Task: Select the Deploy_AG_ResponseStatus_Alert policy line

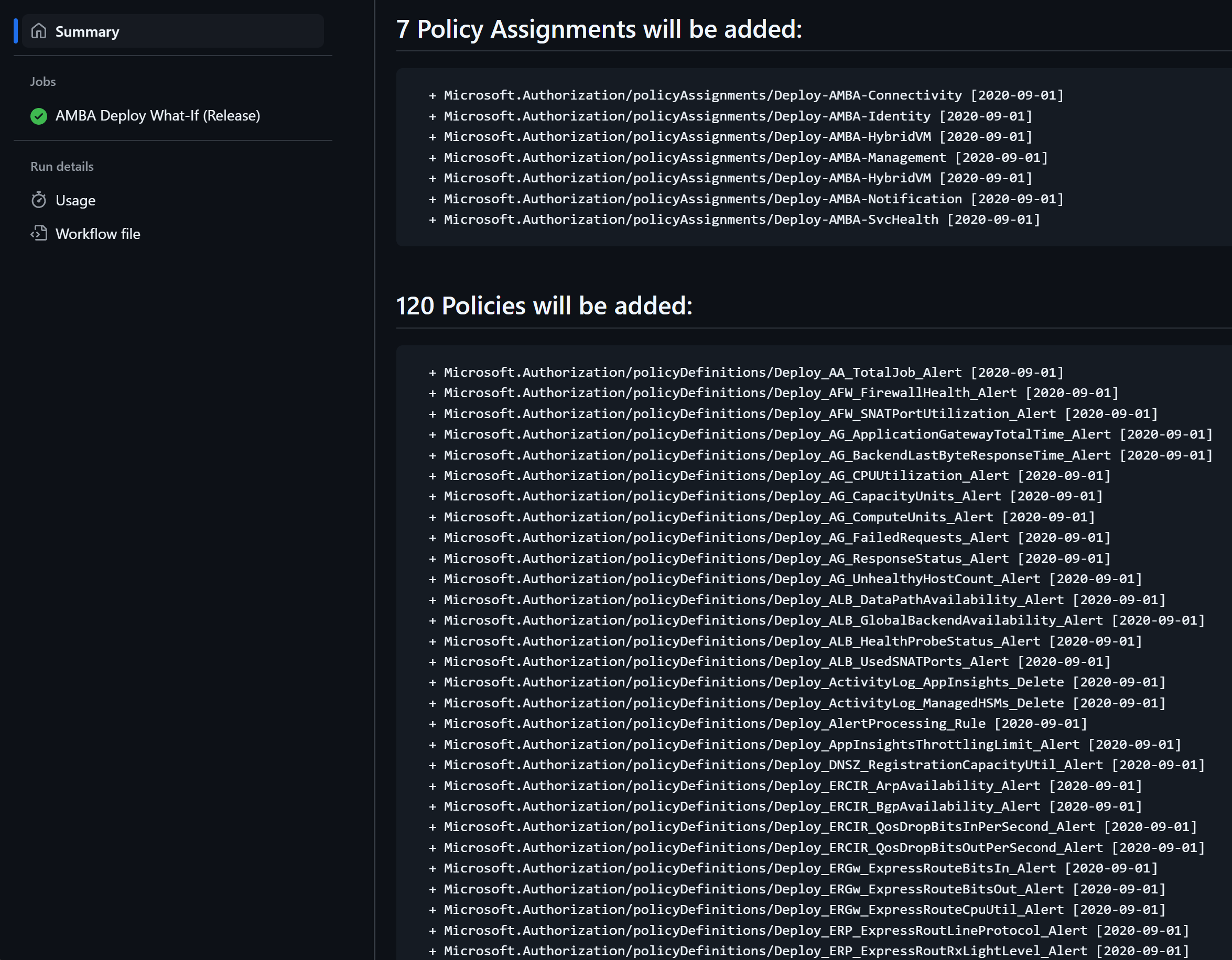Action: point(770,558)
